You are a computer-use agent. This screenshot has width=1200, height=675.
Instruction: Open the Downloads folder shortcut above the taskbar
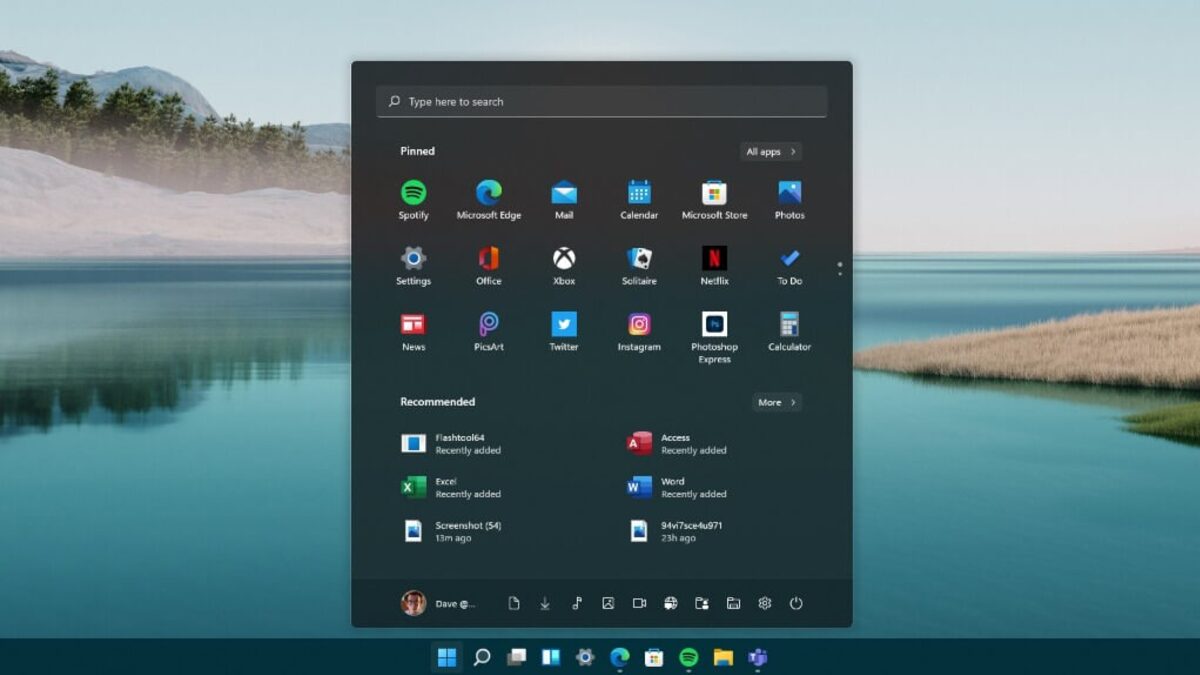tap(545, 604)
